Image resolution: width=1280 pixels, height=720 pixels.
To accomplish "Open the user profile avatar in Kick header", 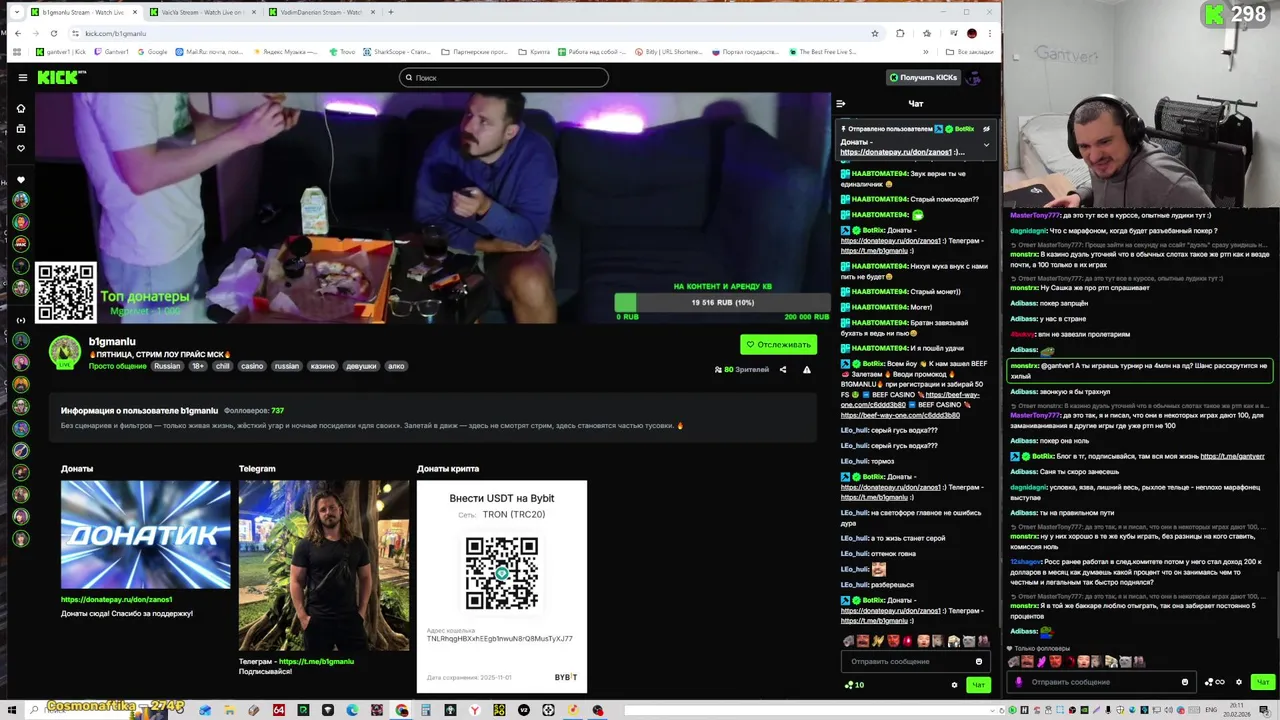I will (974, 77).
